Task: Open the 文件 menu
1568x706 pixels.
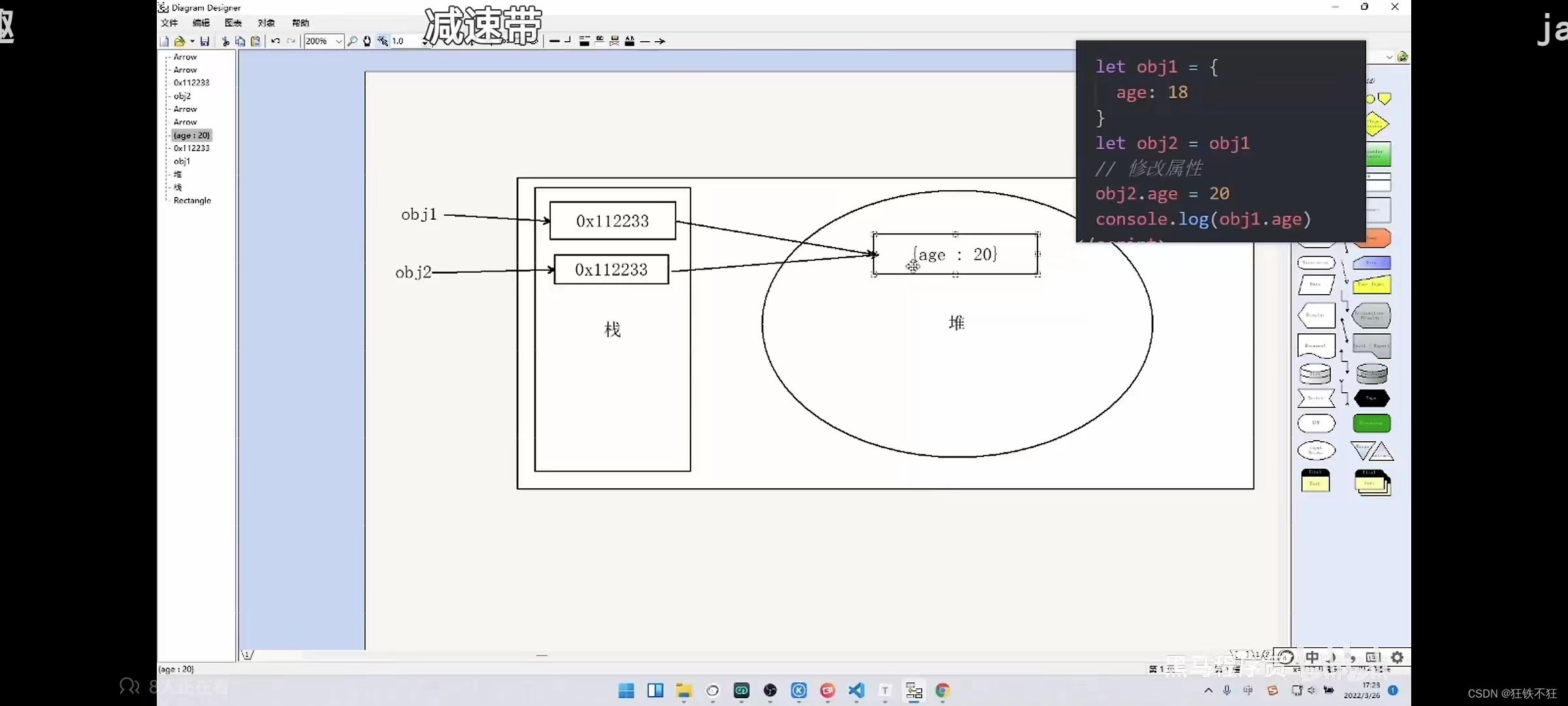Action: pyautogui.click(x=169, y=23)
